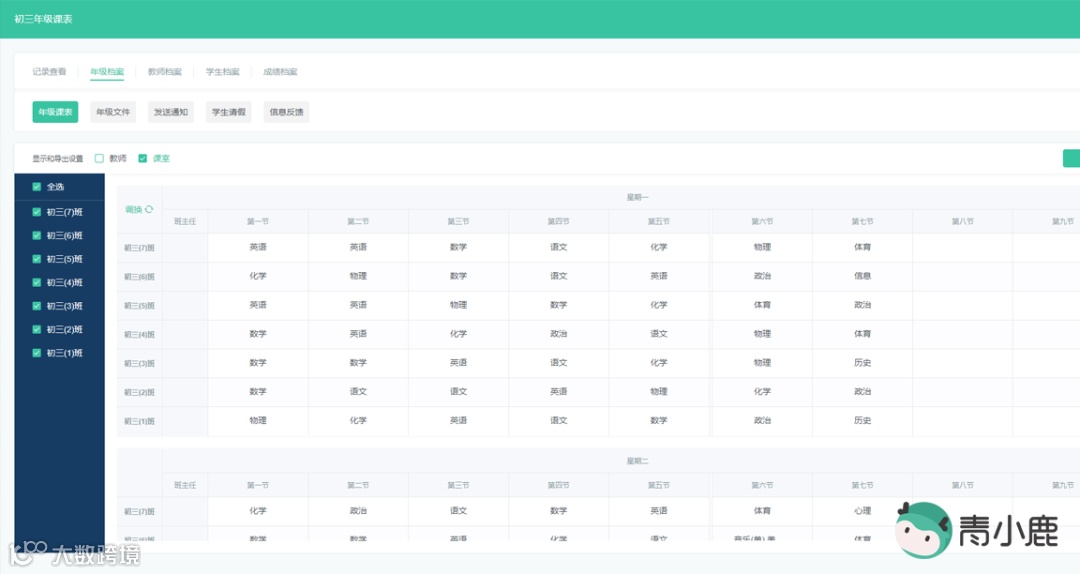Select Monday 初三(7)班 第三节 数学 cell

459,247
